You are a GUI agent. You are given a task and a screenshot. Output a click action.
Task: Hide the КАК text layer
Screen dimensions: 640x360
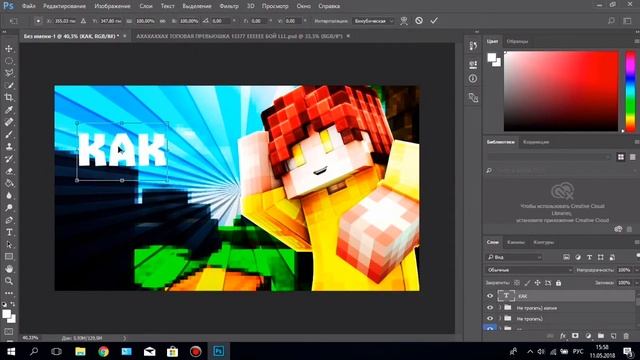point(490,296)
